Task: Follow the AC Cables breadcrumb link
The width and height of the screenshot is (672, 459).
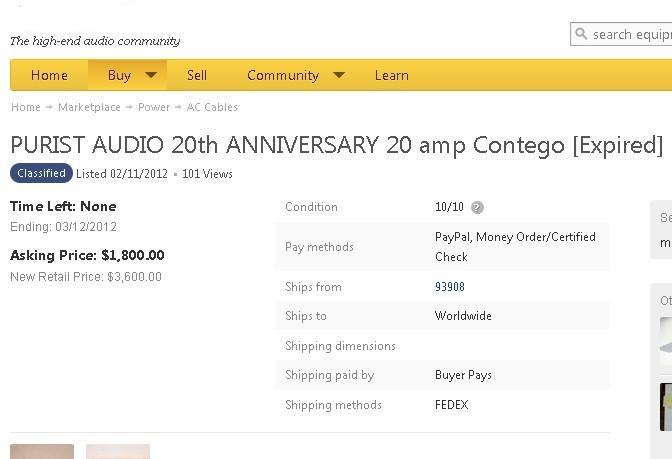Action: coord(212,107)
